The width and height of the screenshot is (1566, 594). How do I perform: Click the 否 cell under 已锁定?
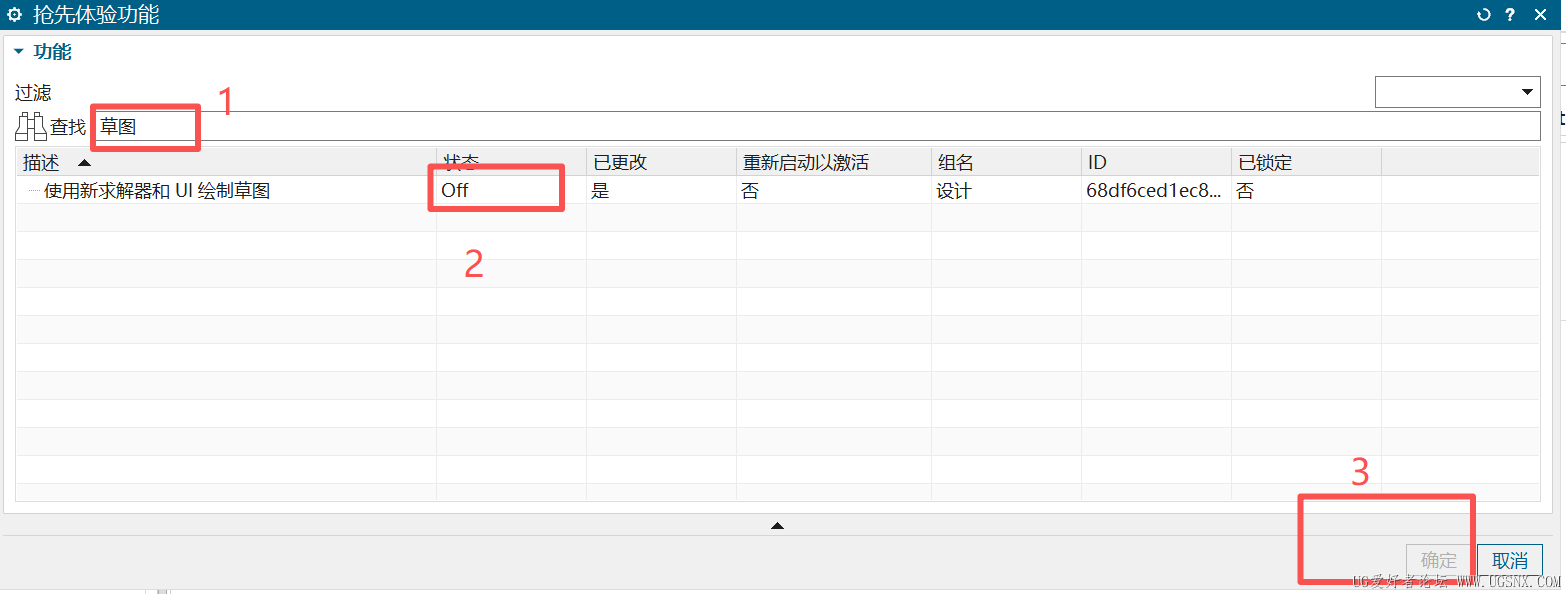tap(1306, 190)
